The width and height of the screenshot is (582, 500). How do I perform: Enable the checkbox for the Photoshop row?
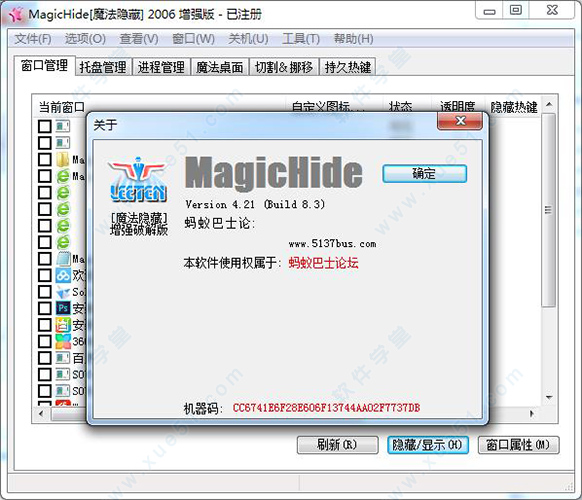click(45, 308)
